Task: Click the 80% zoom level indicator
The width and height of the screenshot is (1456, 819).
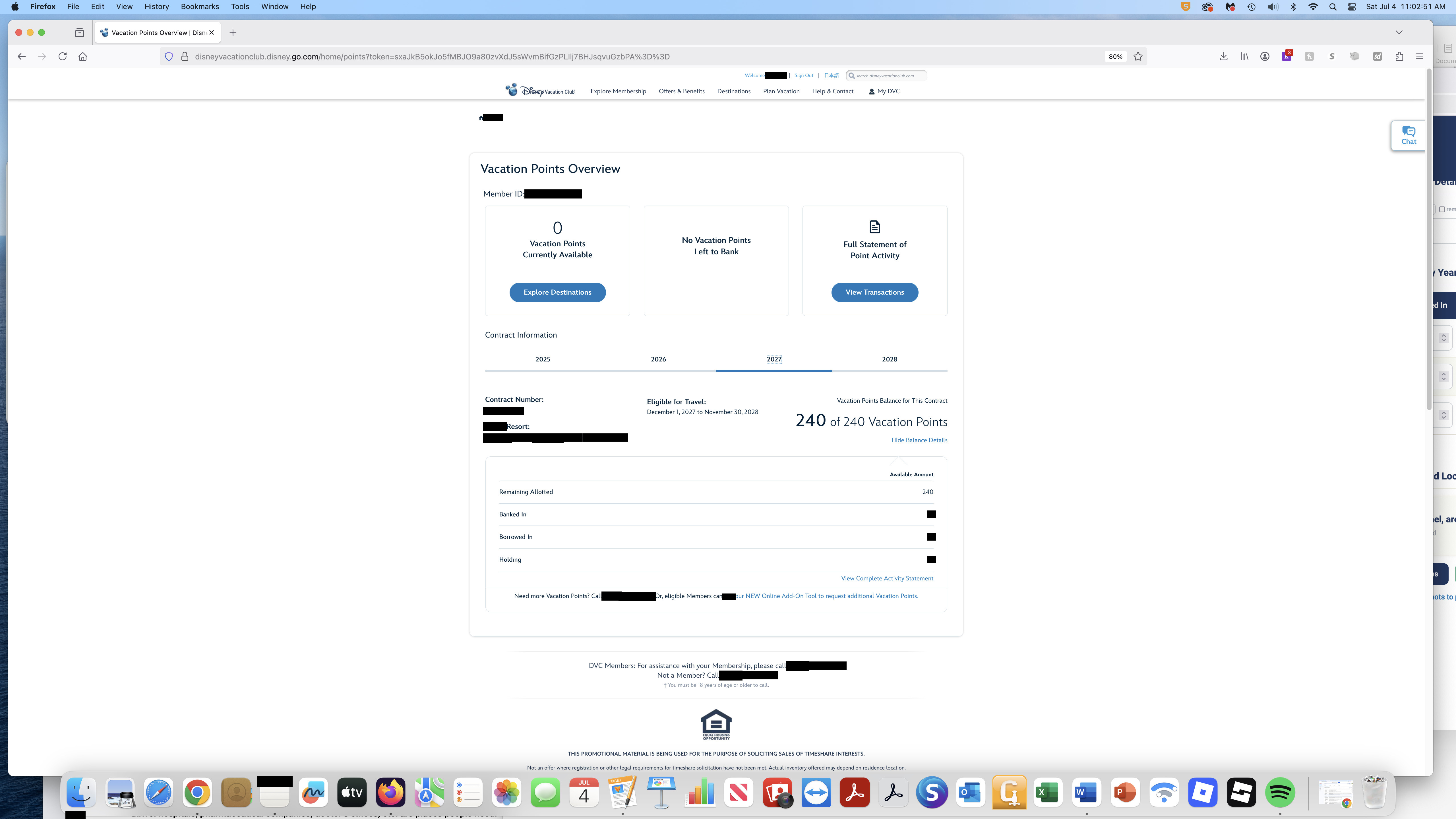Action: click(x=1115, y=57)
